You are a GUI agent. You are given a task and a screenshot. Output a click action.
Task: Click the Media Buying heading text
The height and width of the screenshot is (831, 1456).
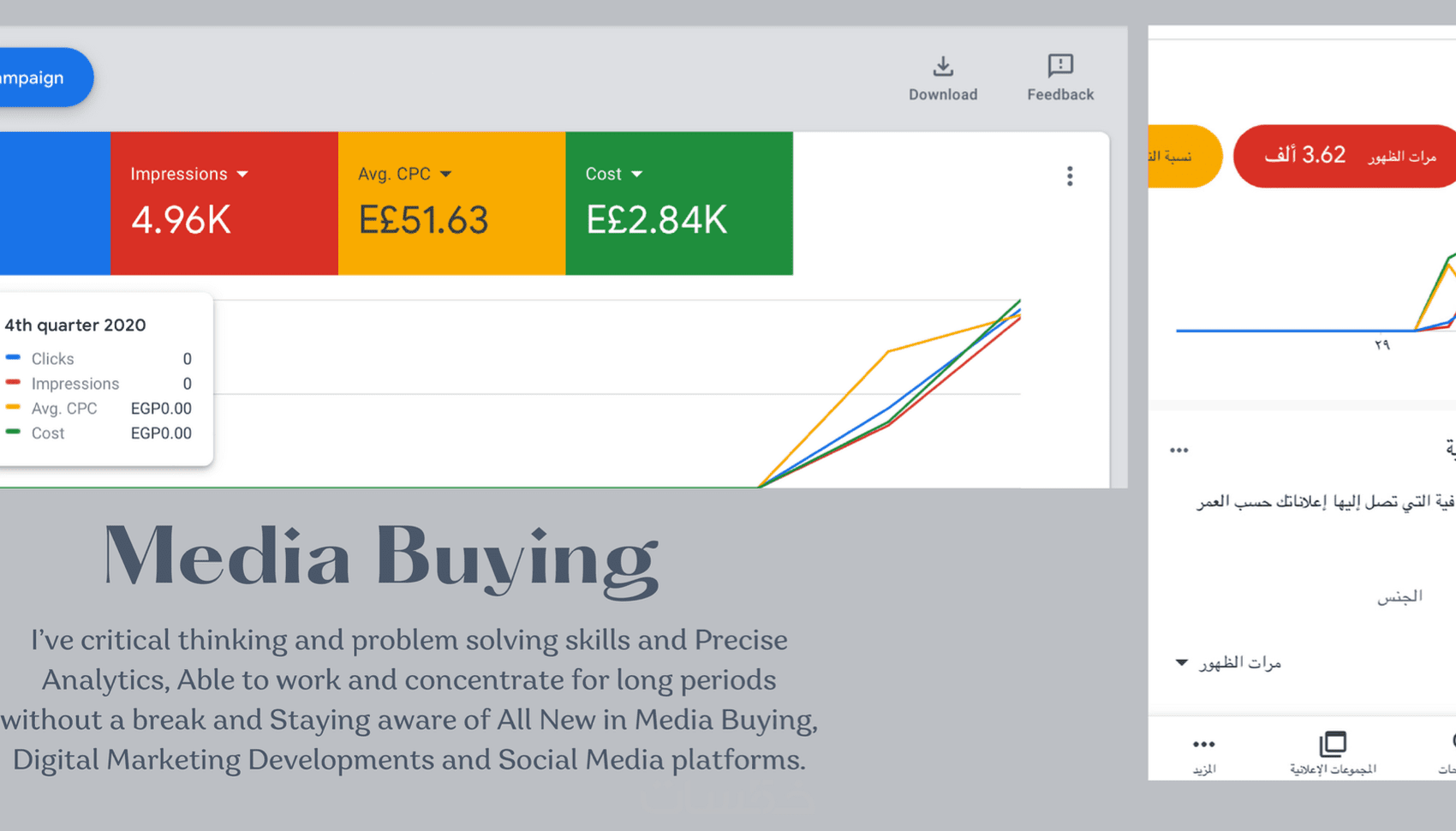pos(380,557)
